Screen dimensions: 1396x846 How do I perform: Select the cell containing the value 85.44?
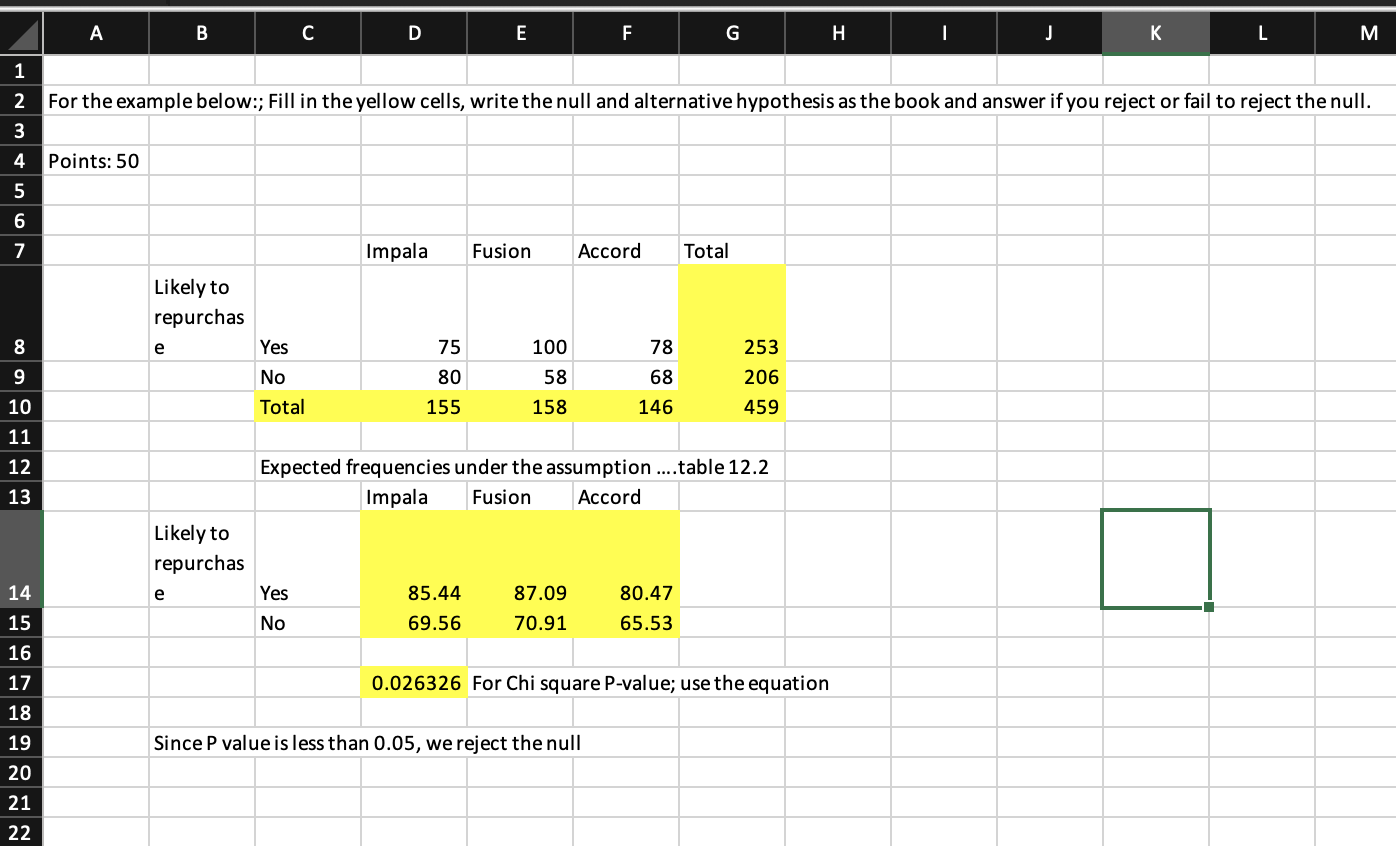pyautogui.click(x=413, y=593)
